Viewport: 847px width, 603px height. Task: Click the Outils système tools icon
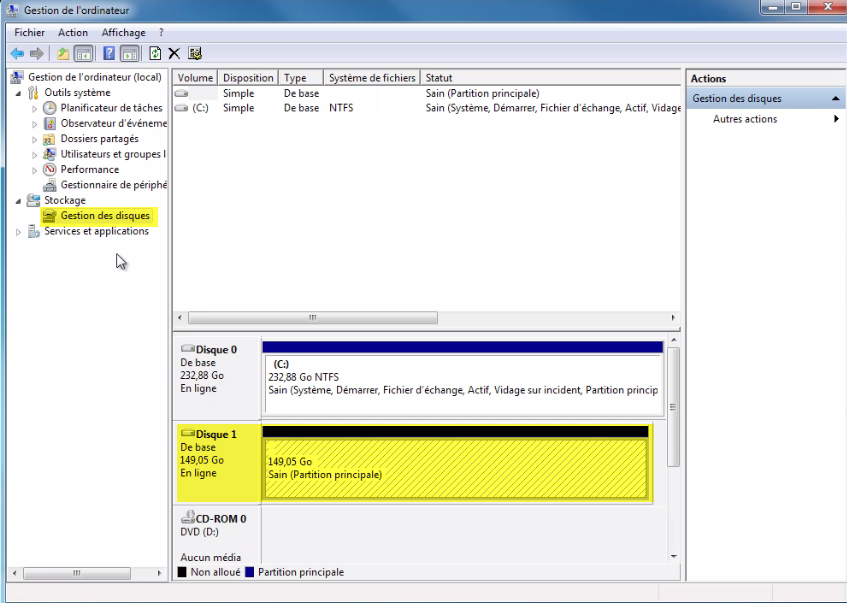[33, 92]
